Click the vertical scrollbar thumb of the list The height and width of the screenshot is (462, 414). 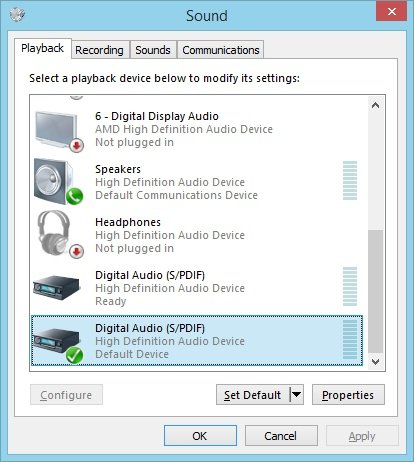coord(375,291)
